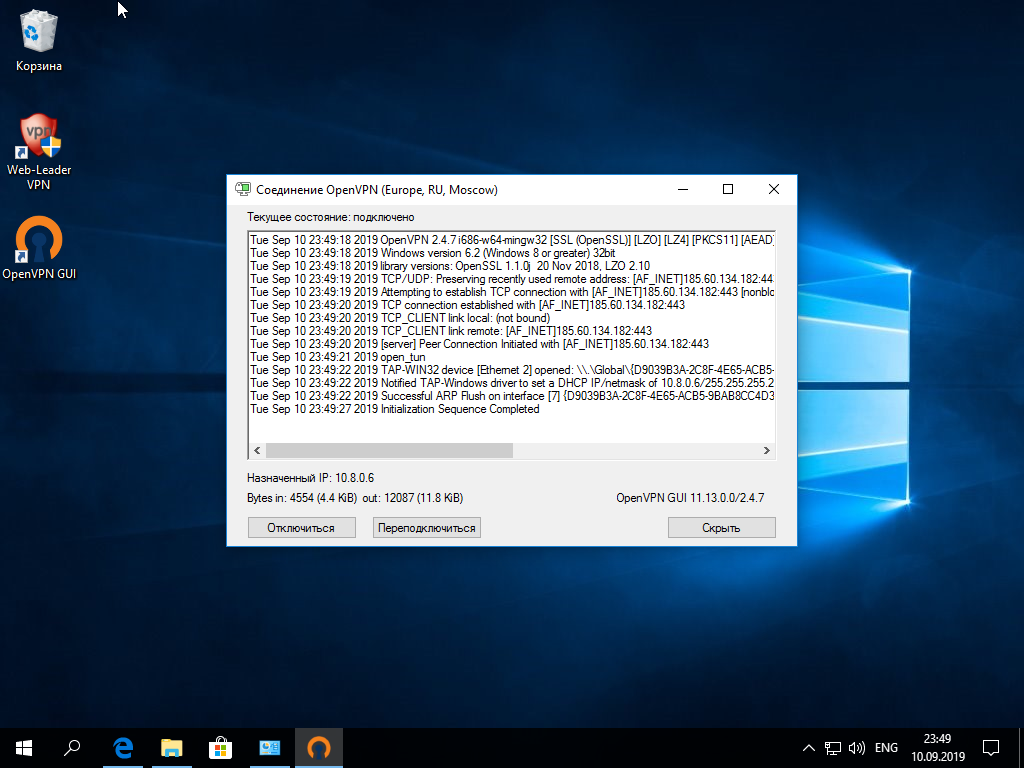Minimize the OpenVPN connection window
This screenshot has width=1024, height=768.
683,189
